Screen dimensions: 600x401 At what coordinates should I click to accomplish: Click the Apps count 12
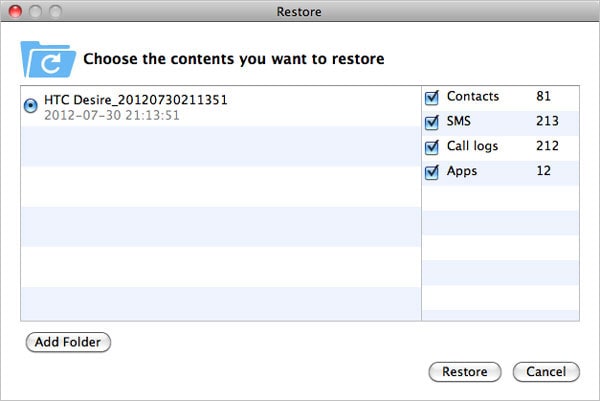544,172
